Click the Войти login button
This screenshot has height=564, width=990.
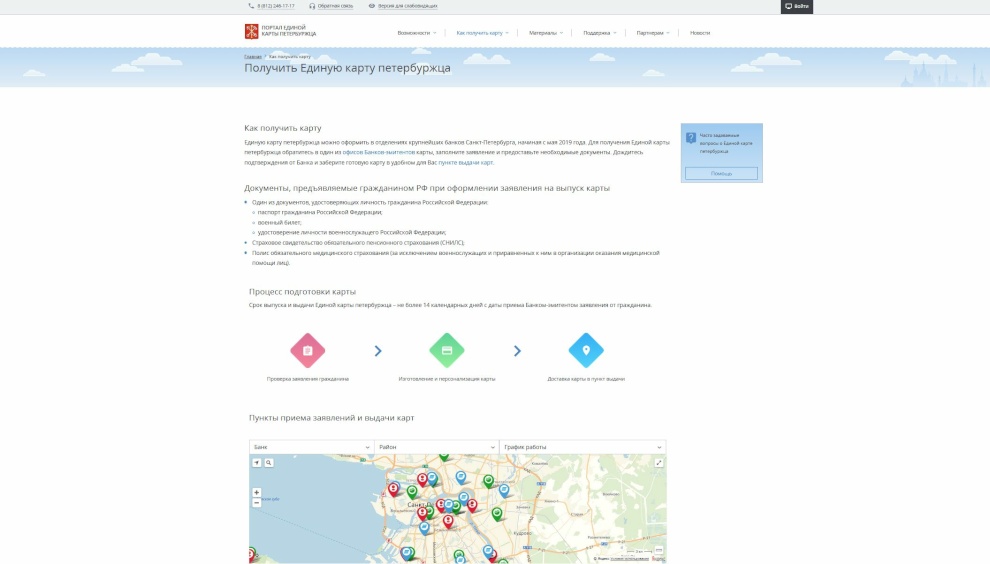tap(797, 6)
